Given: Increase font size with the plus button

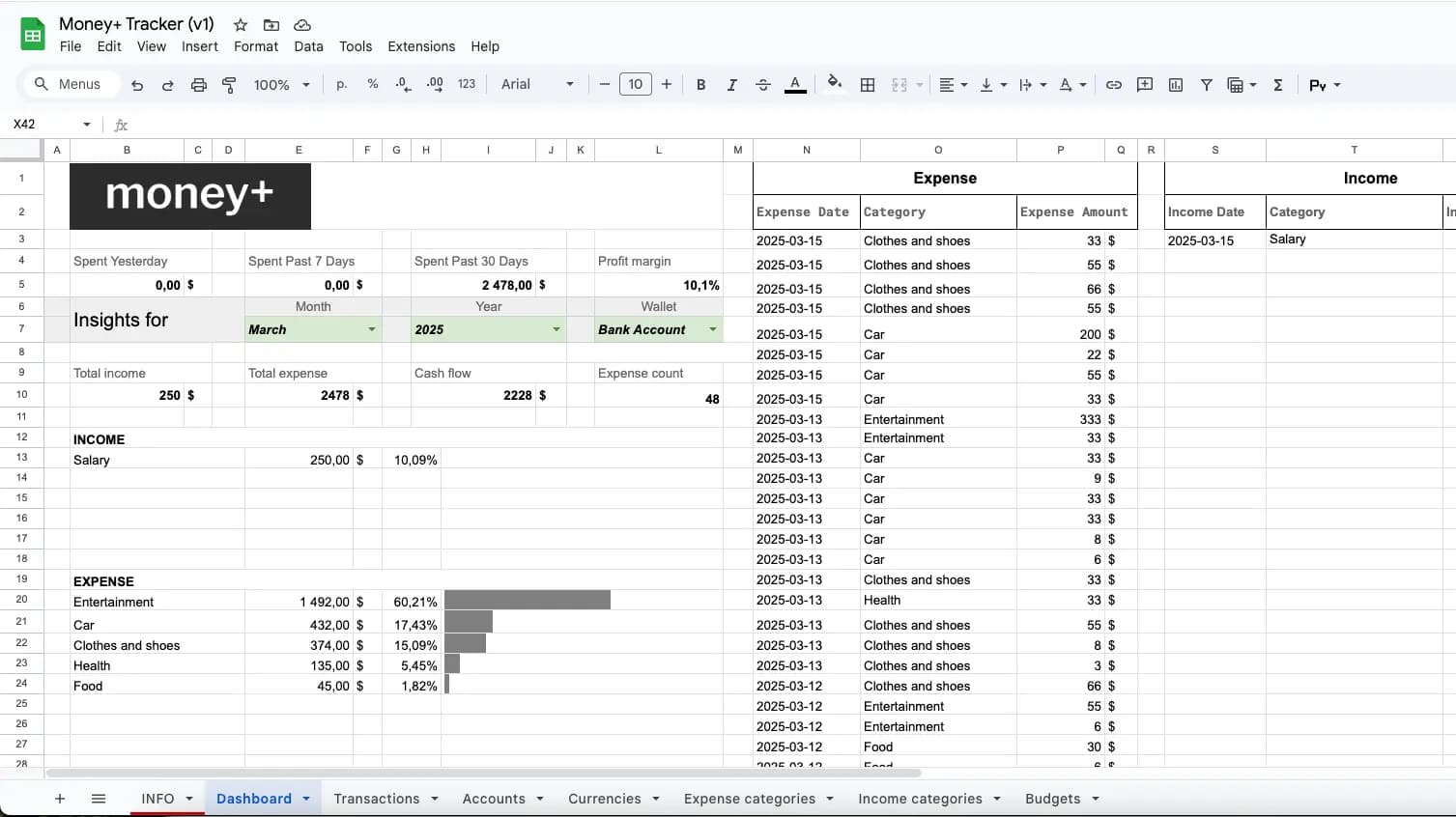Looking at the screenshot, I should point(667,85).
